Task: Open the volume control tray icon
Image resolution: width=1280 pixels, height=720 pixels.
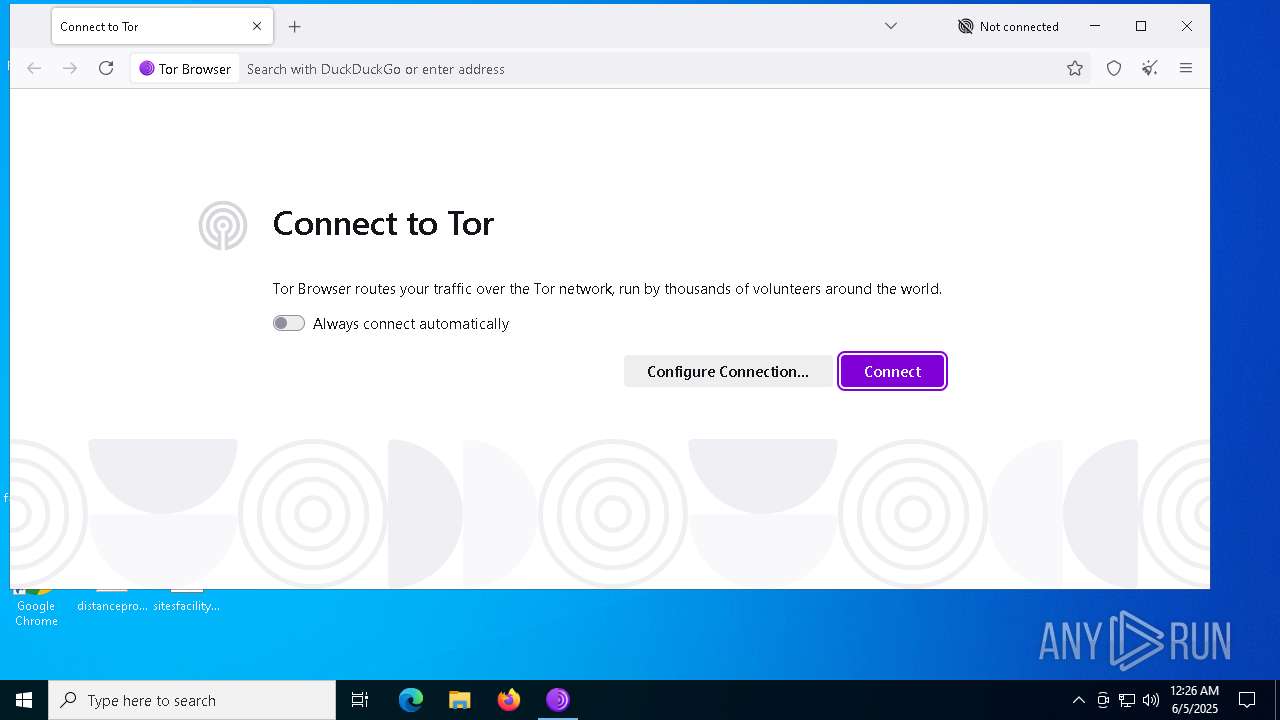Action: pyautogui.click(x=1151, y=700)
